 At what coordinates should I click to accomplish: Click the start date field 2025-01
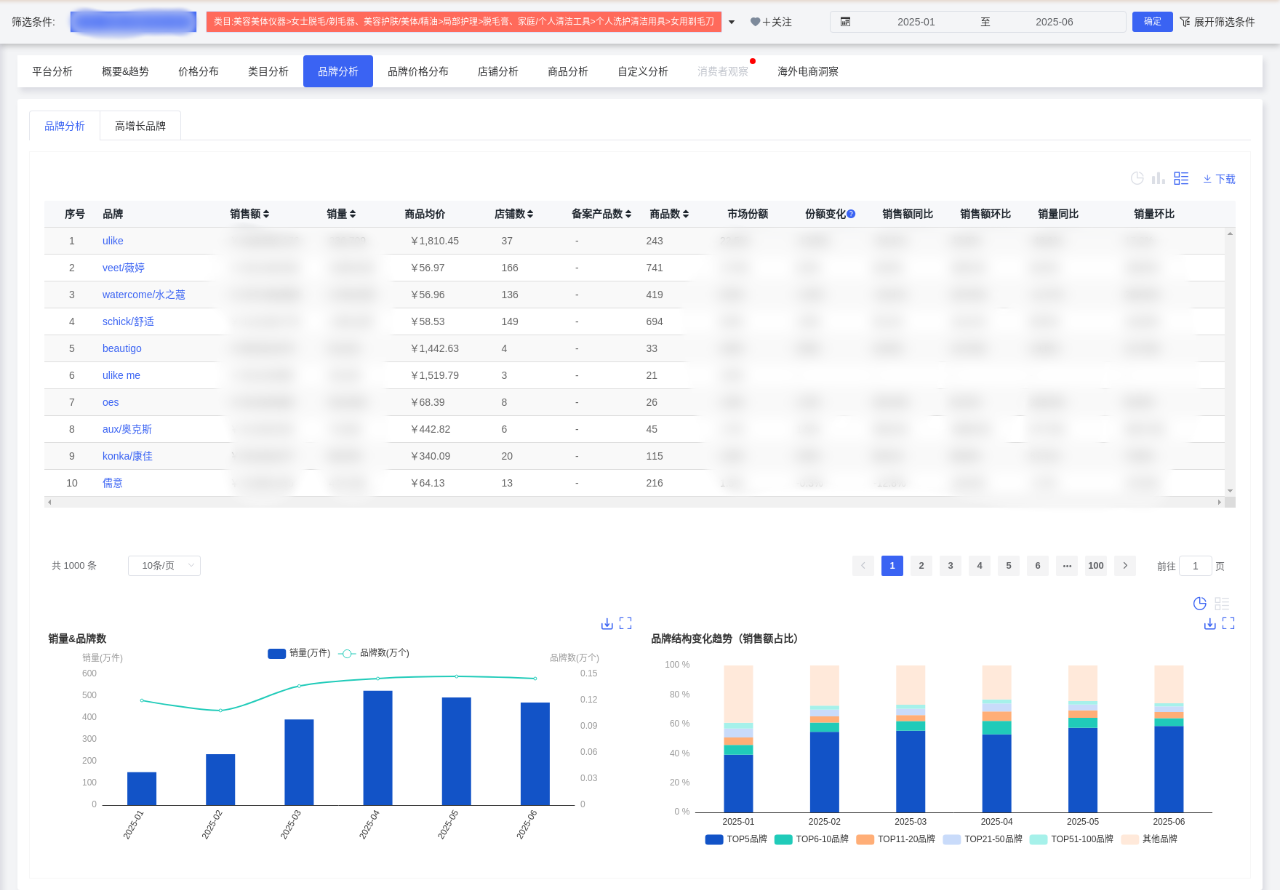tap(916, 22)
